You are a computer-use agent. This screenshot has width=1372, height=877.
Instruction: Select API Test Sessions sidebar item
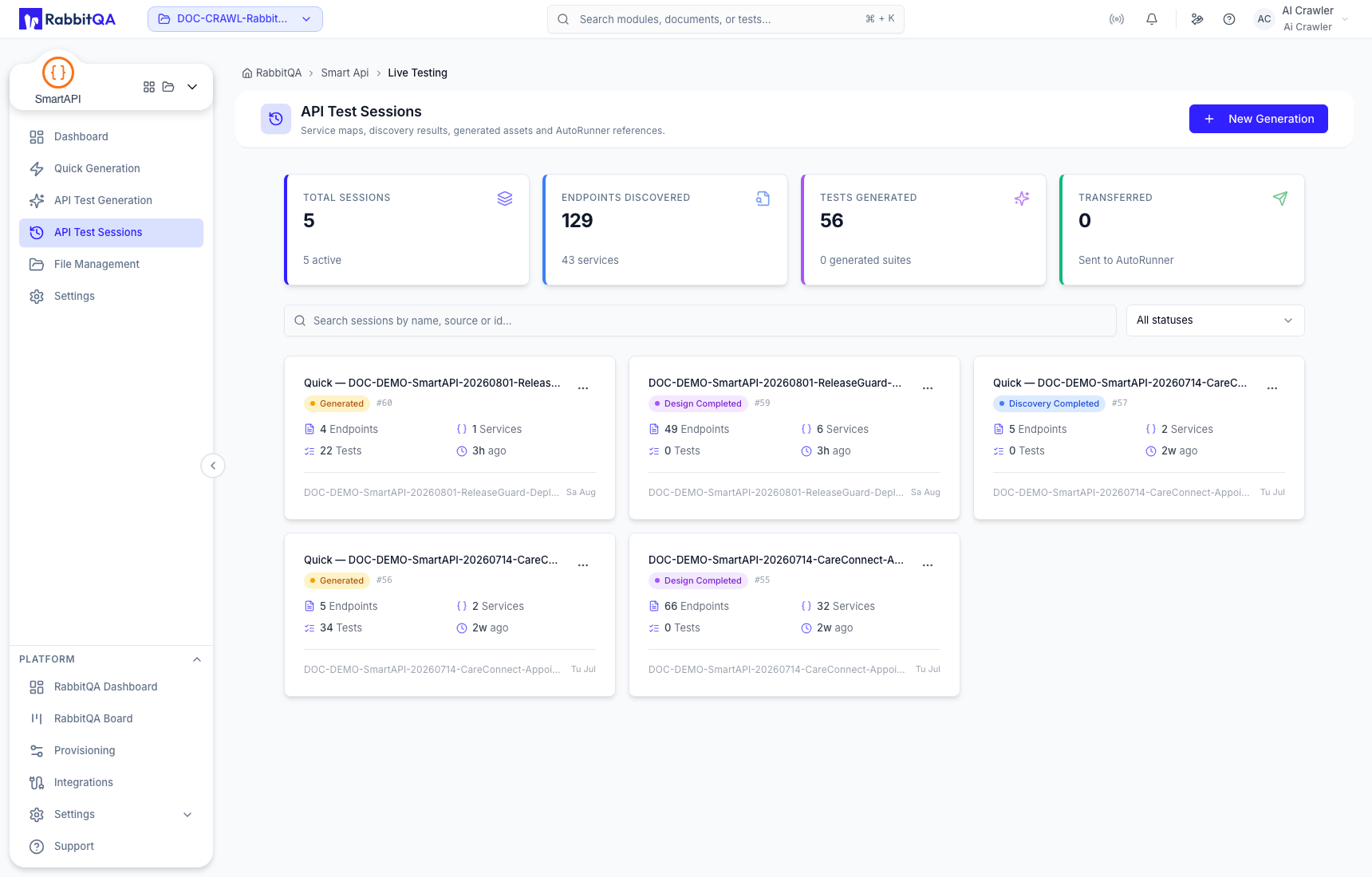point(111,233)
